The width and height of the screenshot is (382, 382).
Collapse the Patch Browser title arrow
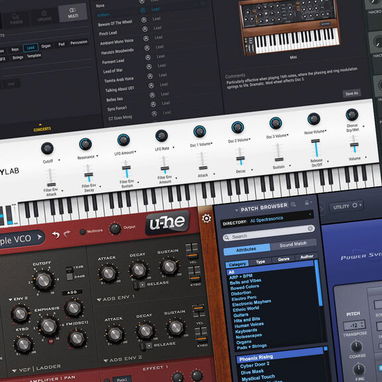pos(236,210)
